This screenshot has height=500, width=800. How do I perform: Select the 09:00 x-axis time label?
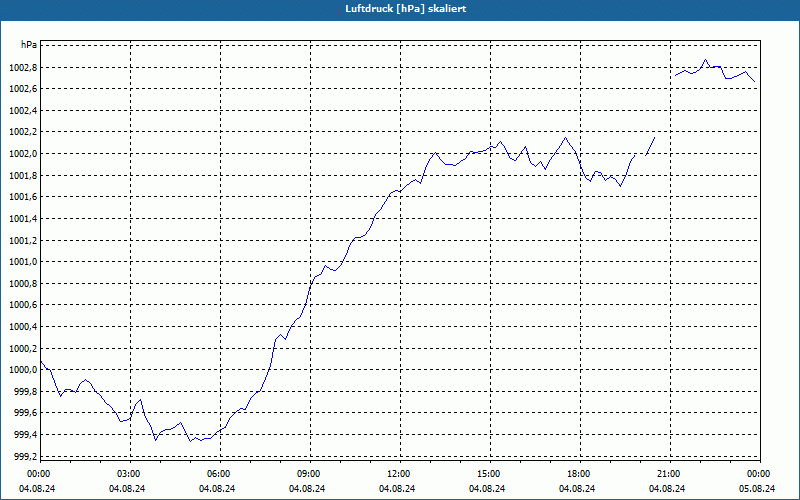(x=308, y=474)
